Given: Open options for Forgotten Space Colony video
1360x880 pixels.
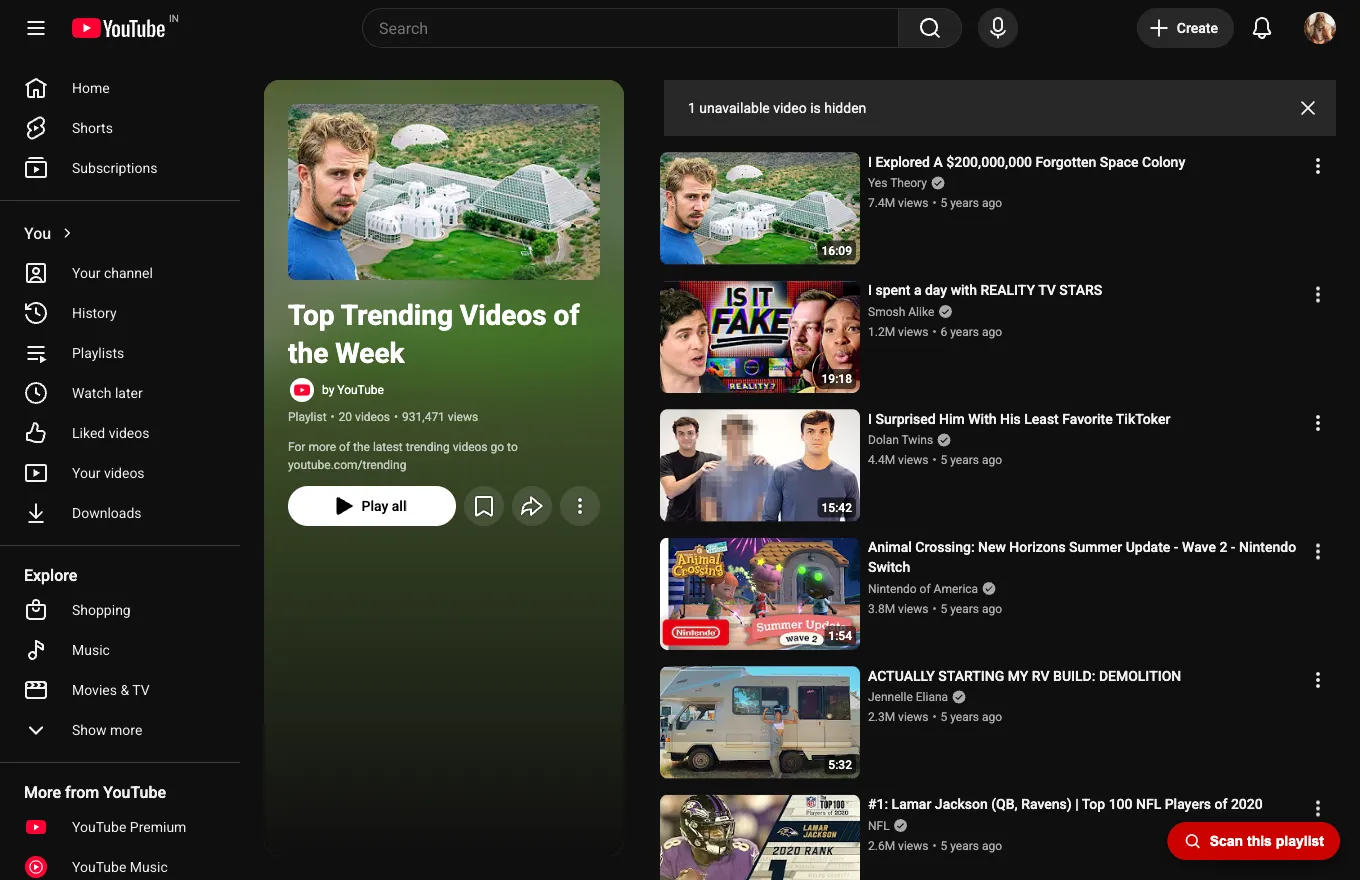Looking at the screenshot, I should [x=1318, y=166].
